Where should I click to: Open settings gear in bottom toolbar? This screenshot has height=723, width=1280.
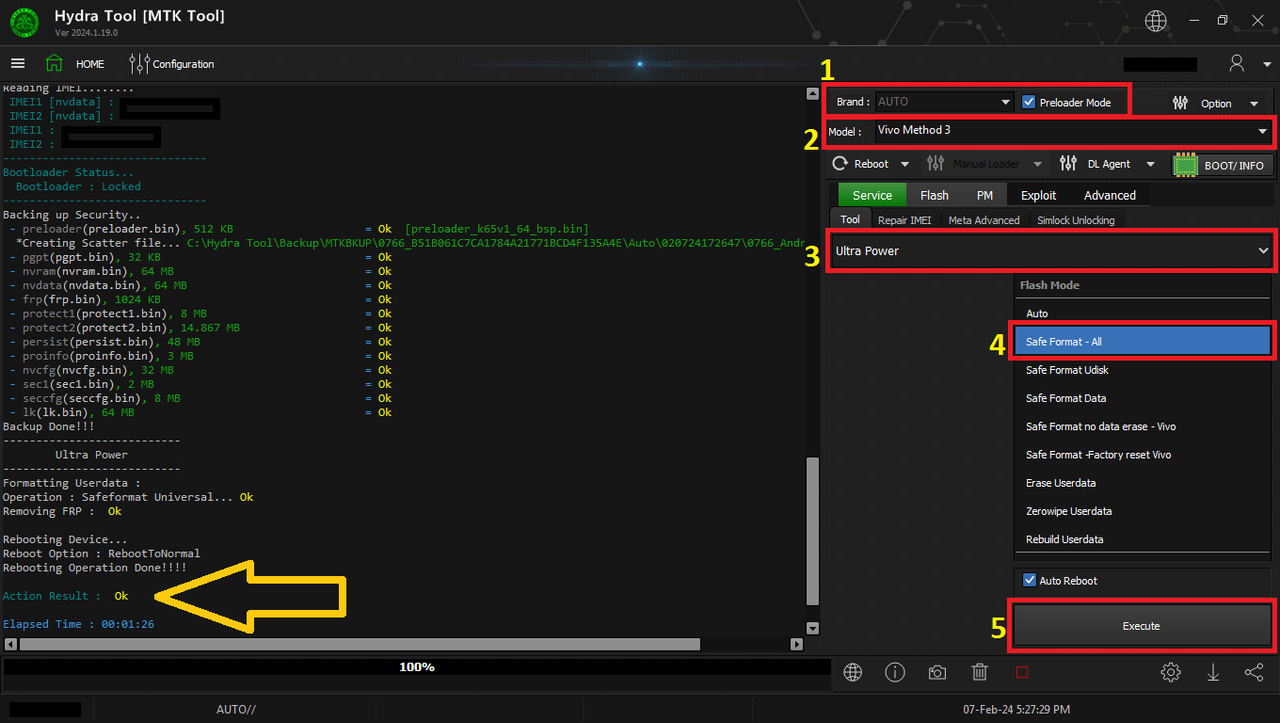pos(1171,672)
